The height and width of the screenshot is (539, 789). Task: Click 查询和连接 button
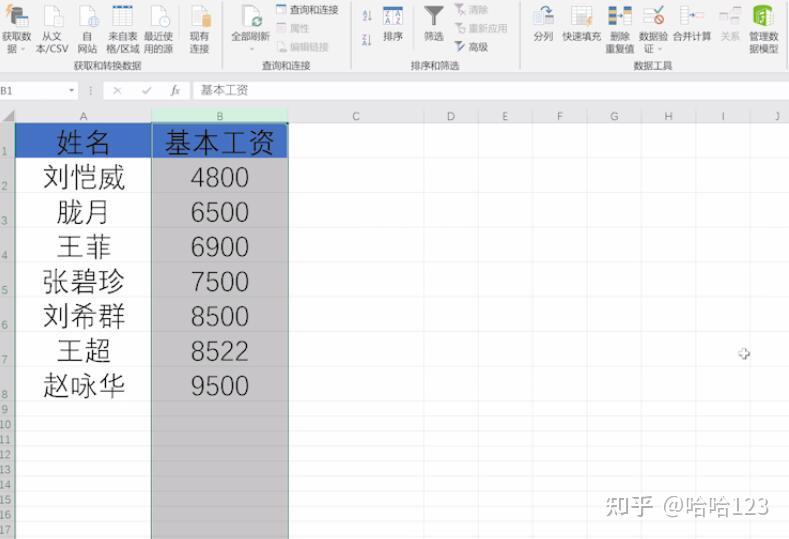click(307, 10)
